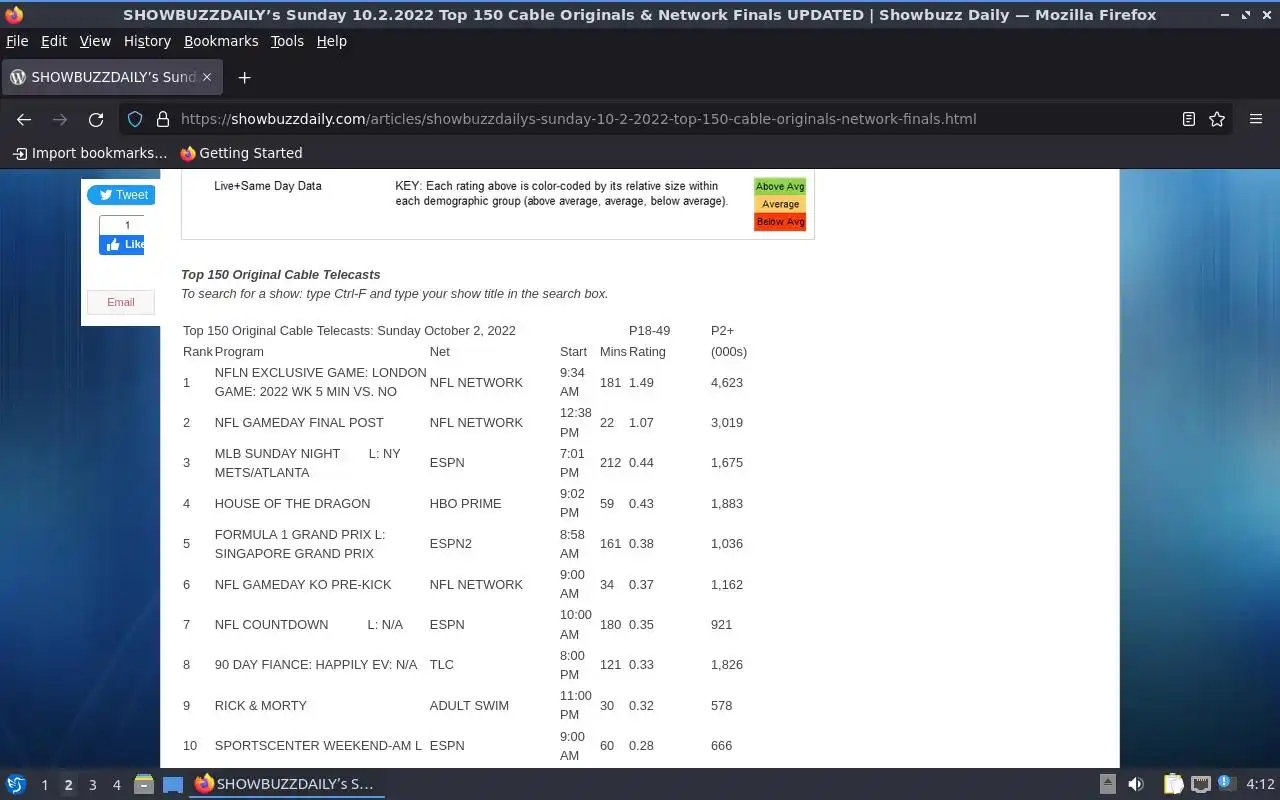Go back to the previous page
The width and height of the screenshot is (1280, 800).
click(x=24, y=119)
